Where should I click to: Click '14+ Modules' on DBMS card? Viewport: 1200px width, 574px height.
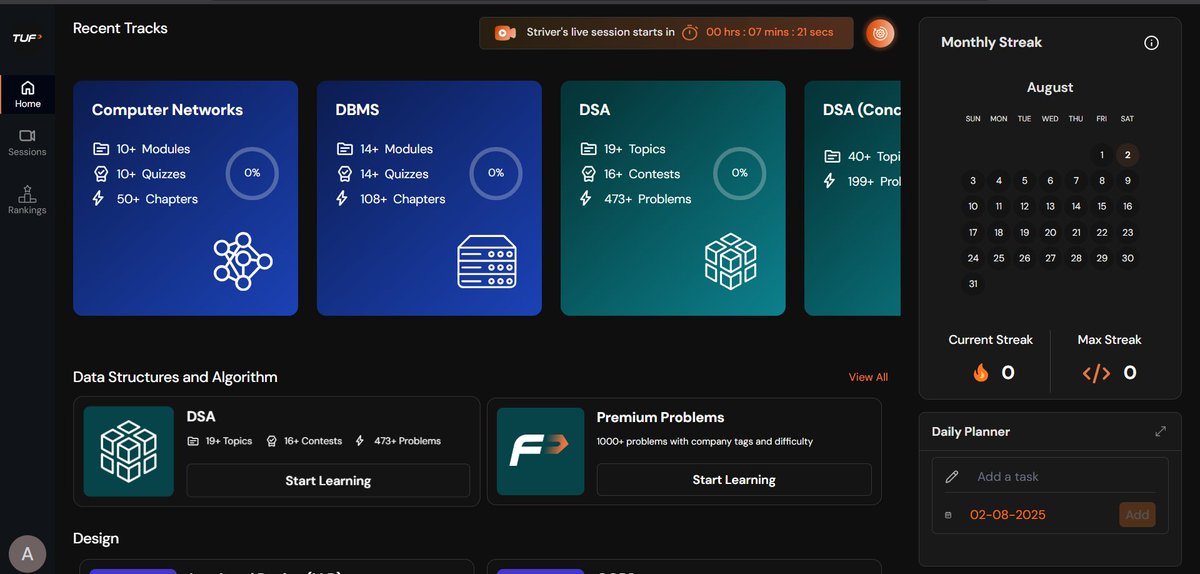coord(396,149)
